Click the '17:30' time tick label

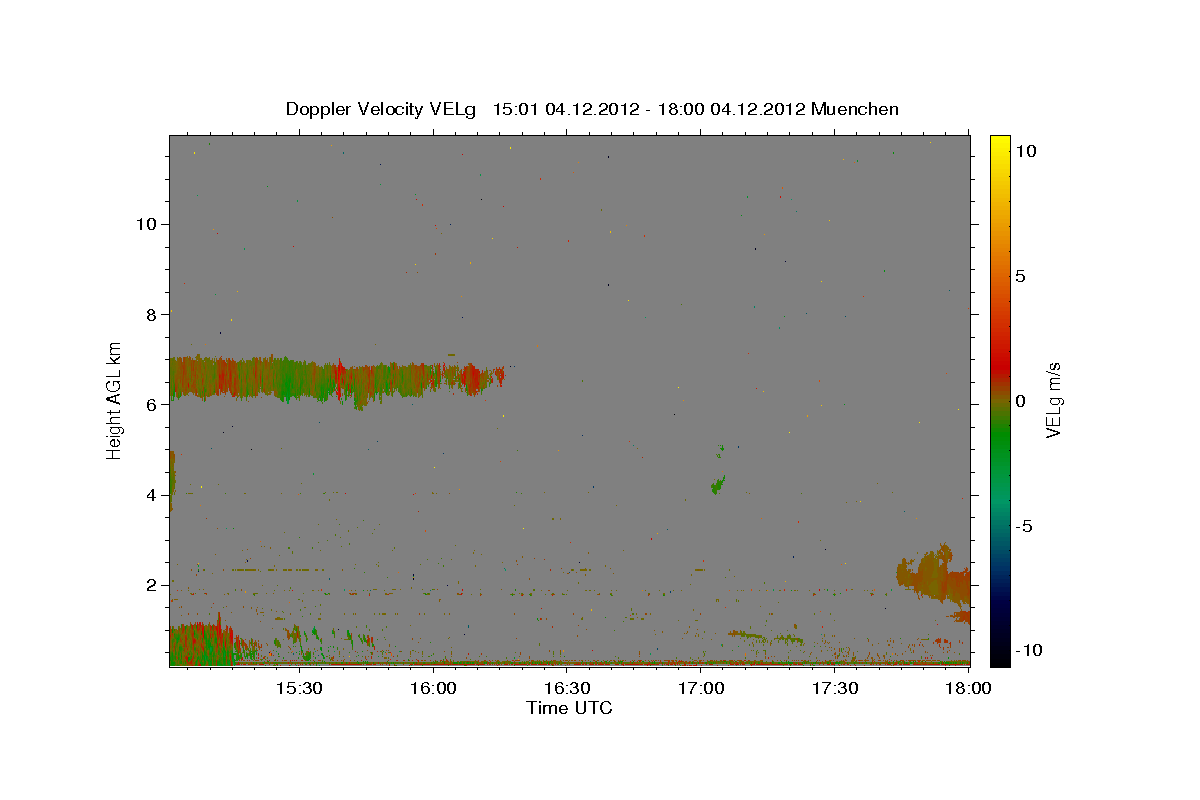coord(835,689)
